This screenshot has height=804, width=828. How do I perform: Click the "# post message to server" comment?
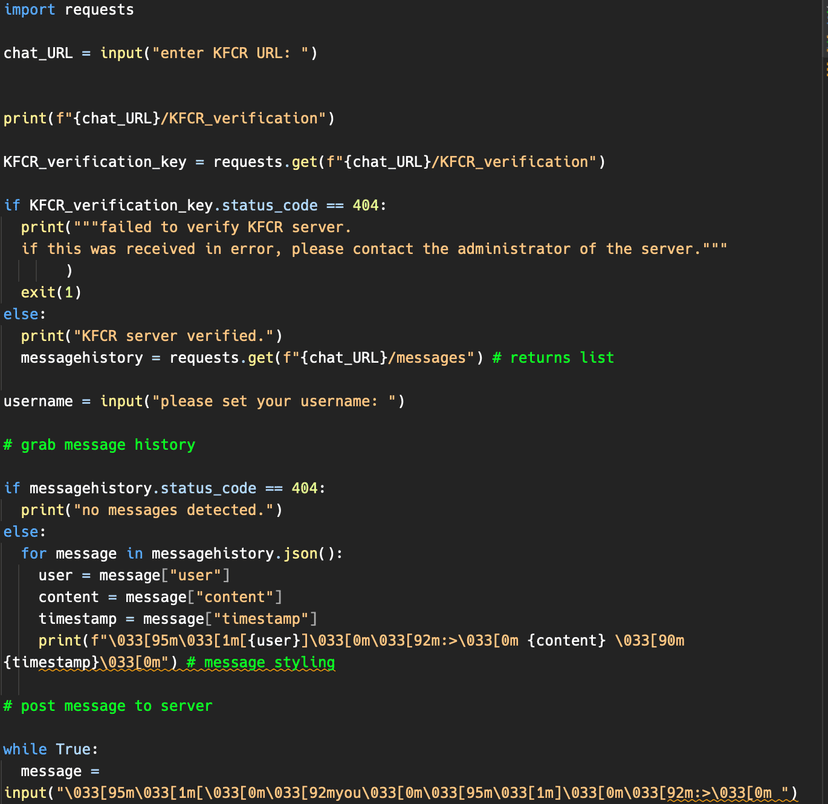coord(108,706)
